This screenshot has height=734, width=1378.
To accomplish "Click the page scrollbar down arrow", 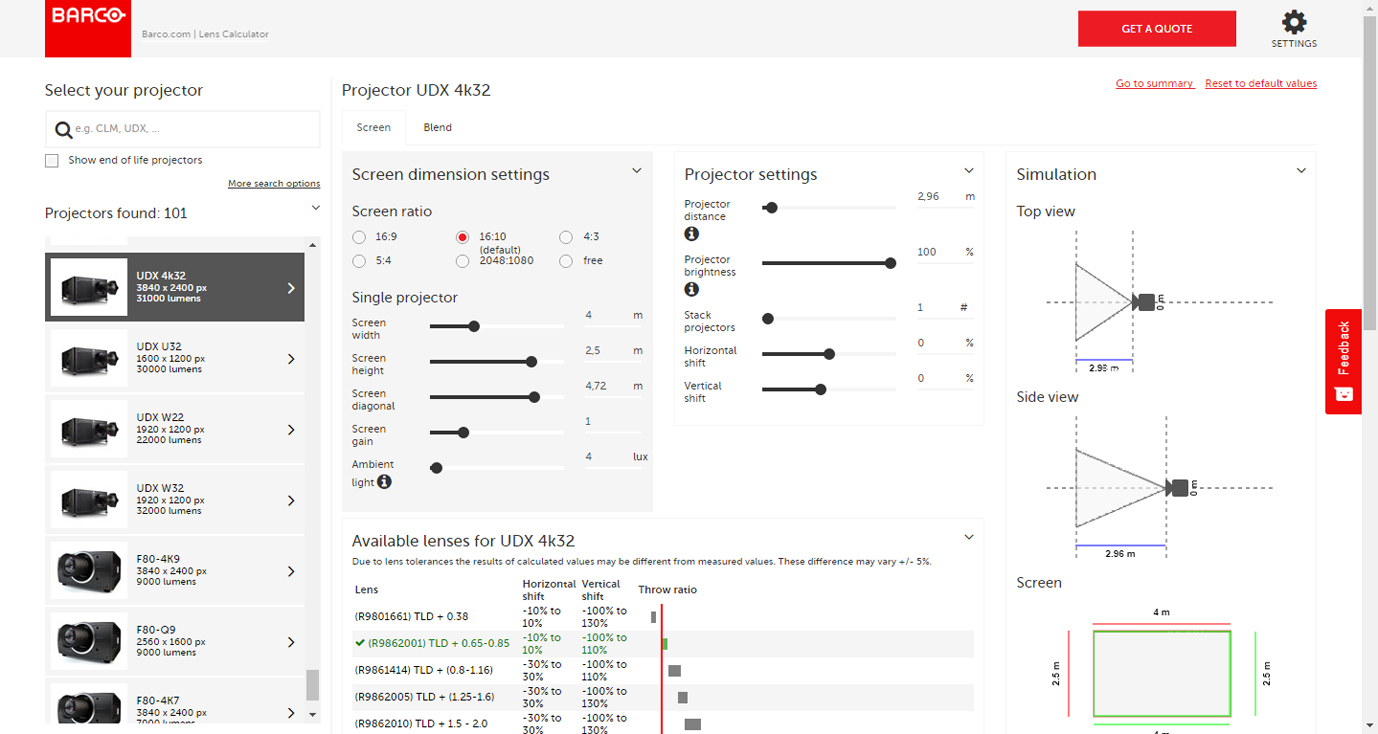I will [1370, 725].
